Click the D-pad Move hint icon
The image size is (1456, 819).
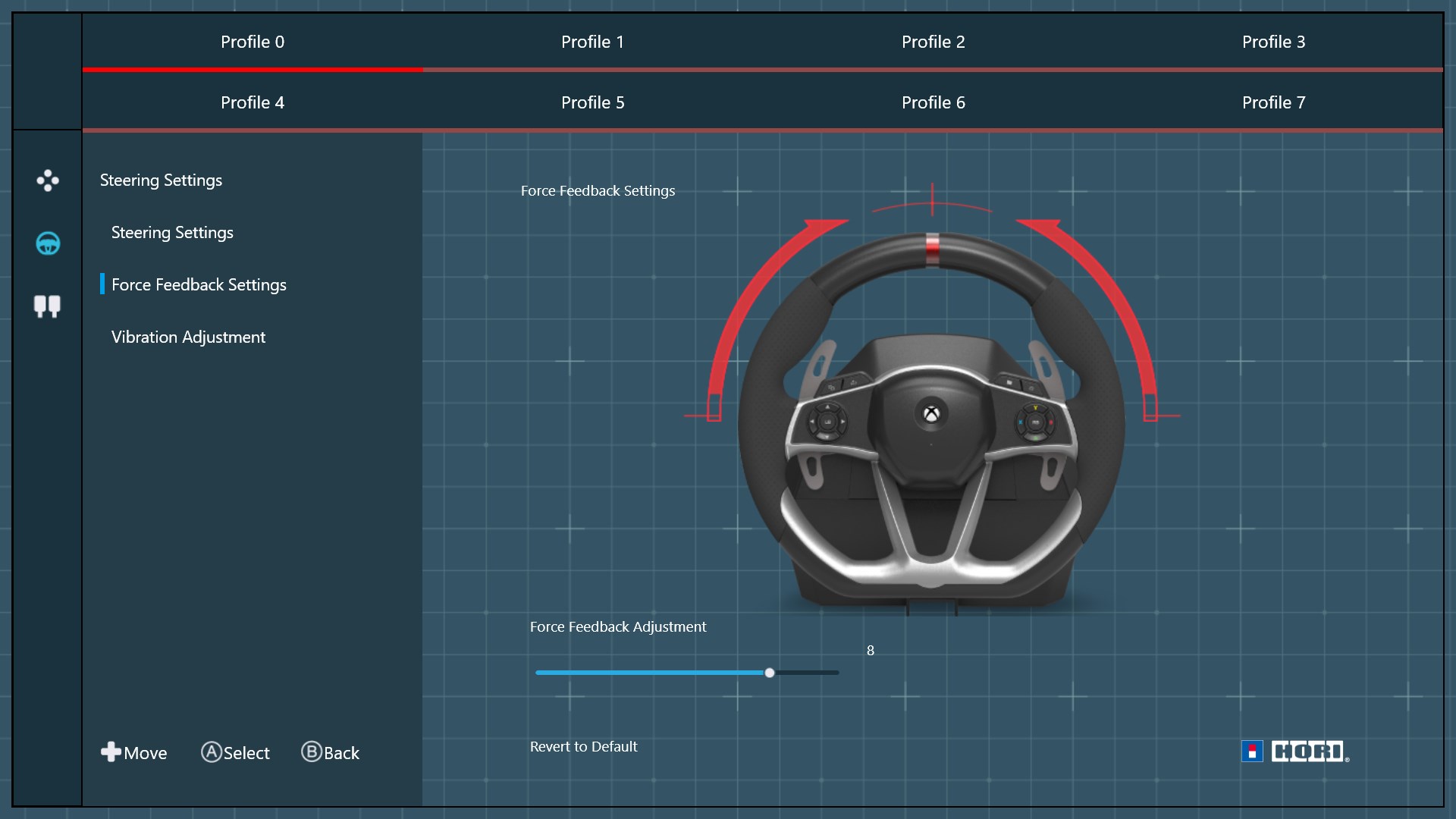click(111, 752)
